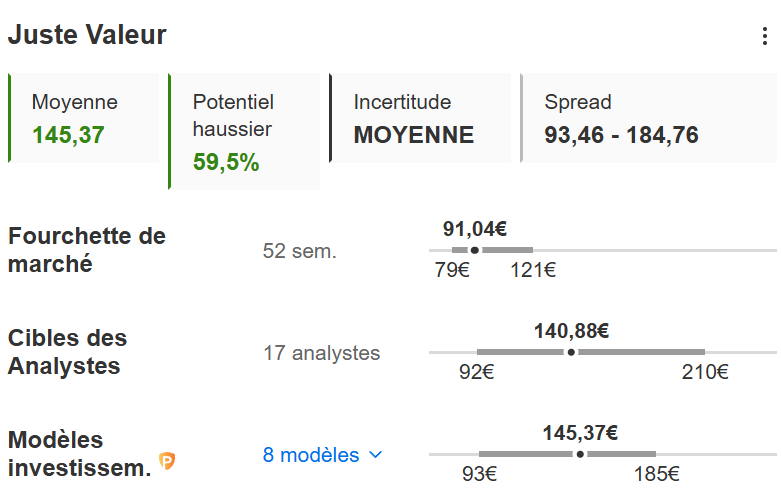Click the InvestingPro badge icon

[x=167, y=461]
